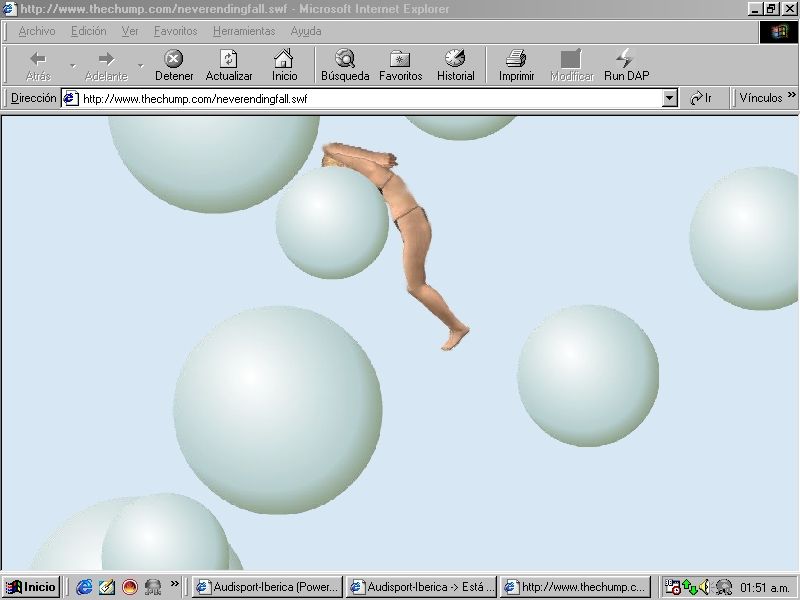The image size is (800, 600).
Task: Open the Favoritos menu in menu bar
Action: tap(176, 31)
